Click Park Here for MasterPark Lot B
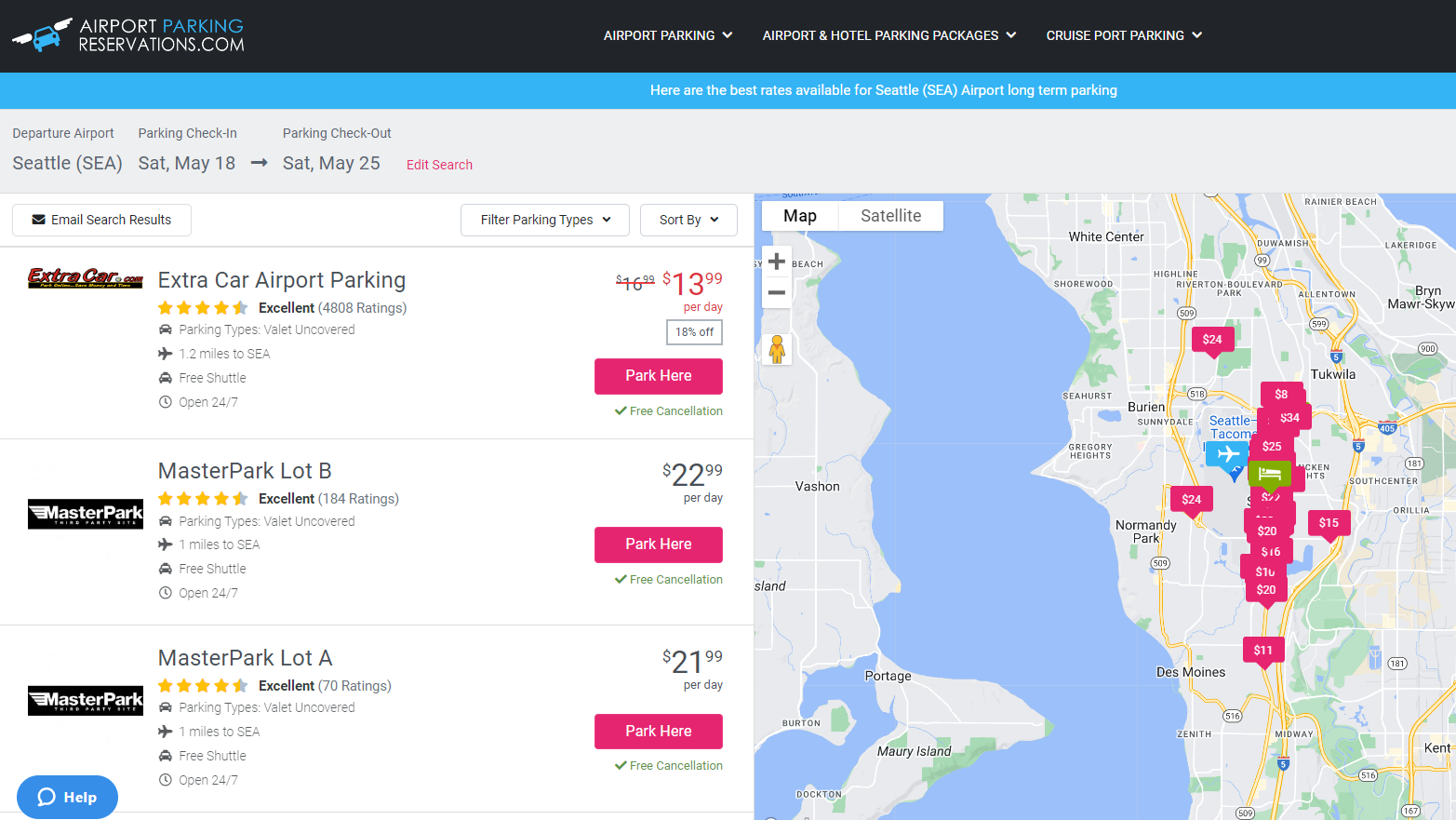Image resolution: width=1456 pixels, height=820 pixels. click(658, 544)
